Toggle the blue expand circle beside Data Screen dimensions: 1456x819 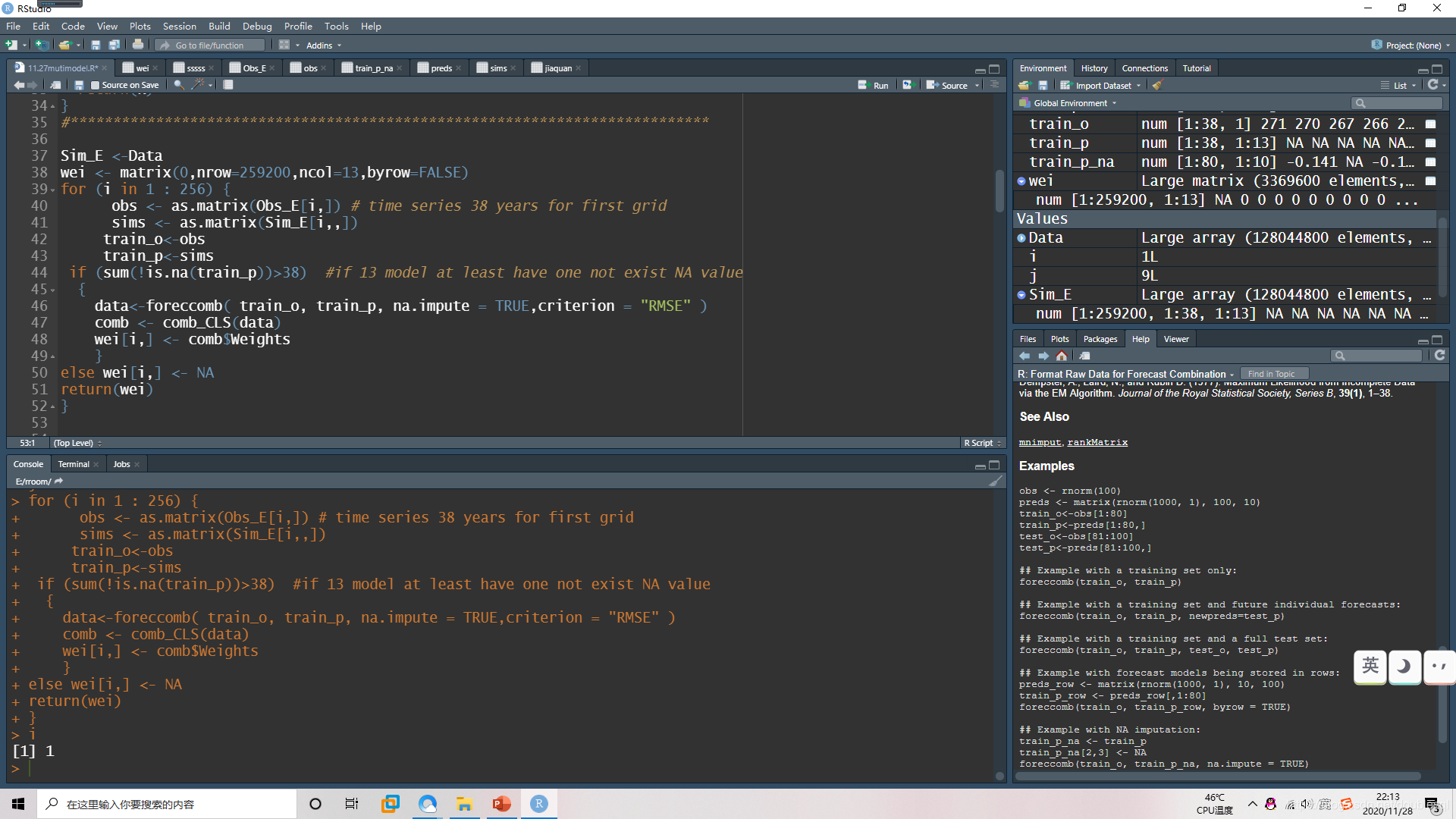coord(1021,238)
